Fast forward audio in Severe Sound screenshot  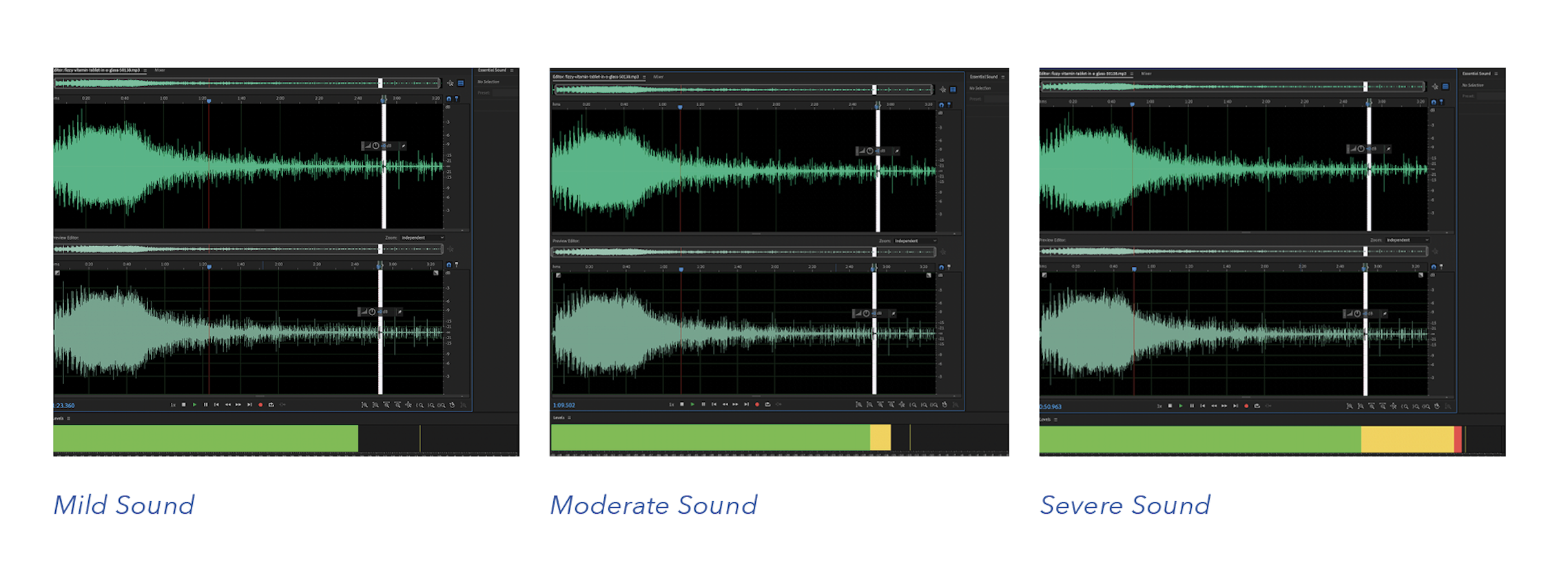point(1224,406)
